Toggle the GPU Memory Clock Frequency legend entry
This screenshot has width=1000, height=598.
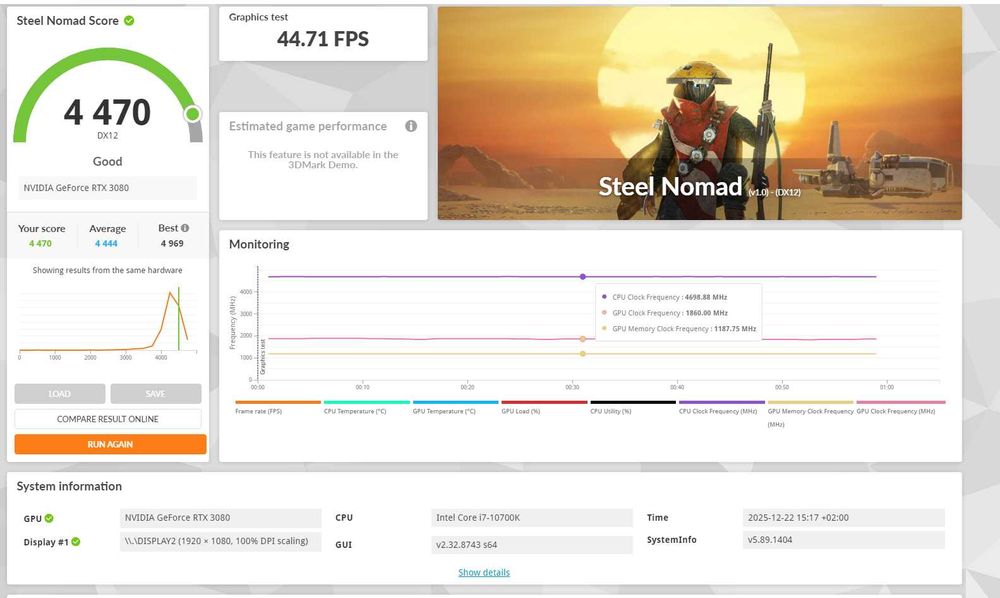(x=811, y=414)
